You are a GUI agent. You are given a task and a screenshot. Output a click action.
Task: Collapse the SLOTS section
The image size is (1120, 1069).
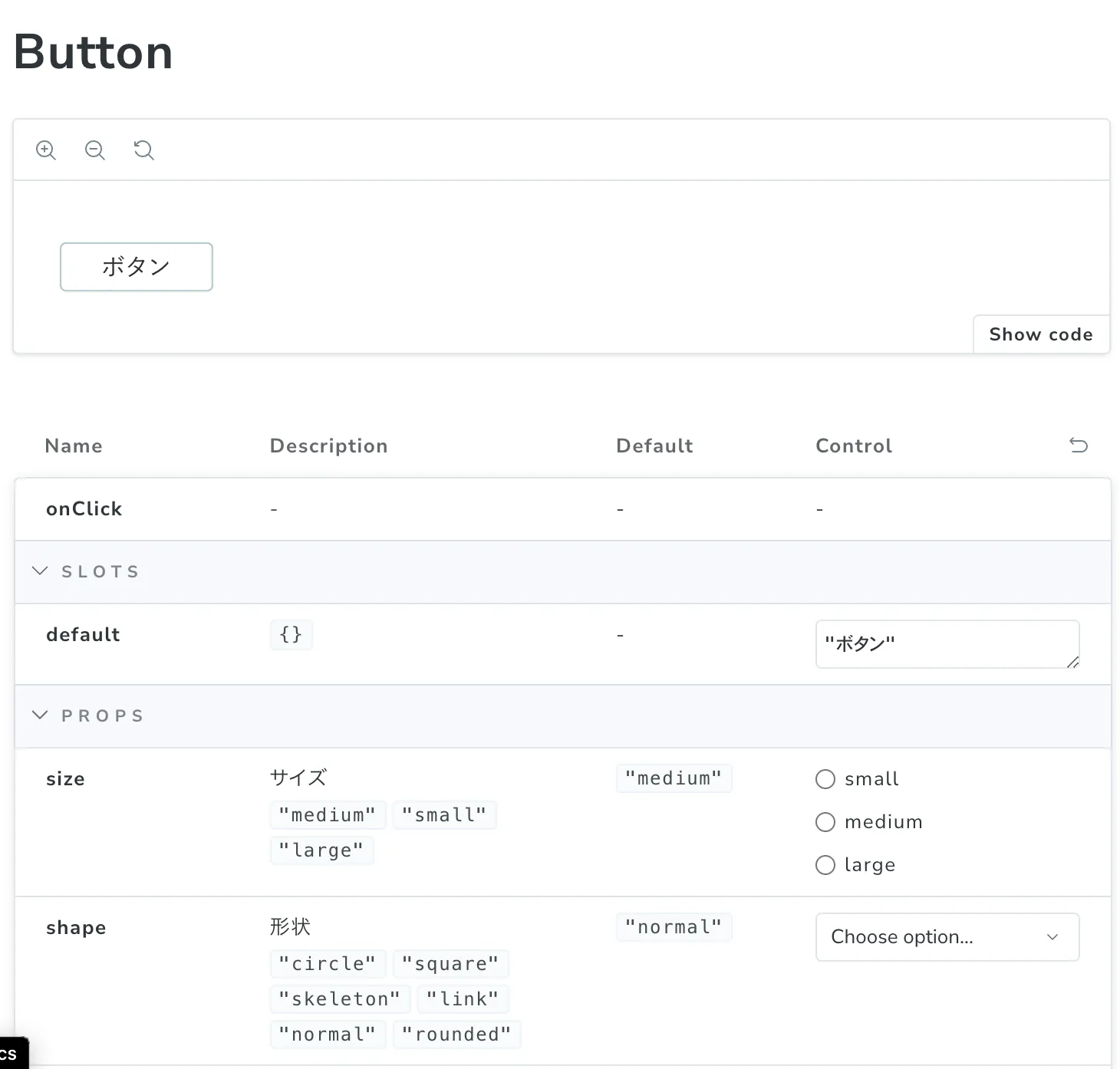41,571
